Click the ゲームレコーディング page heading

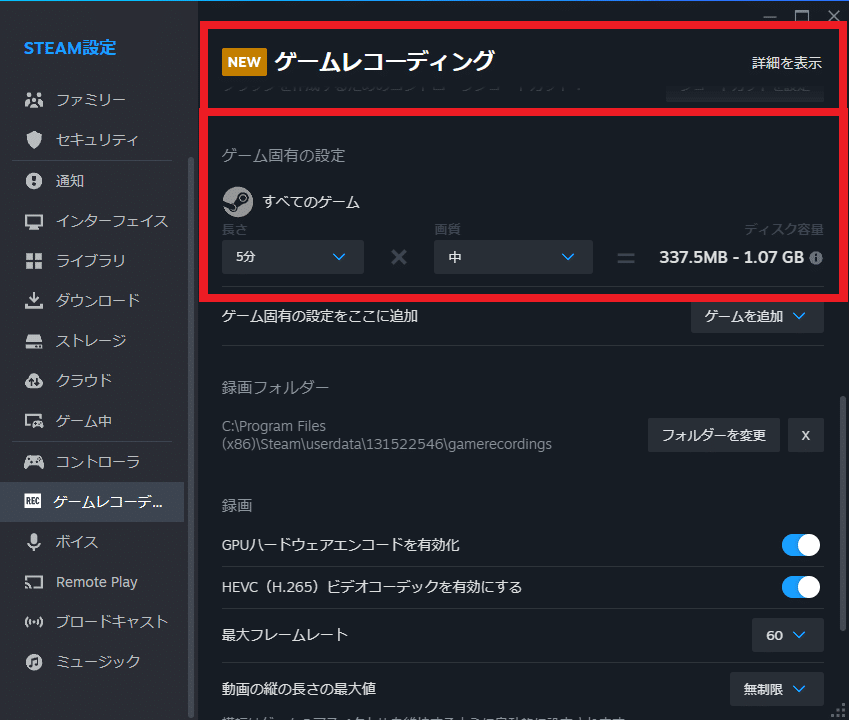tap(384, 61)
